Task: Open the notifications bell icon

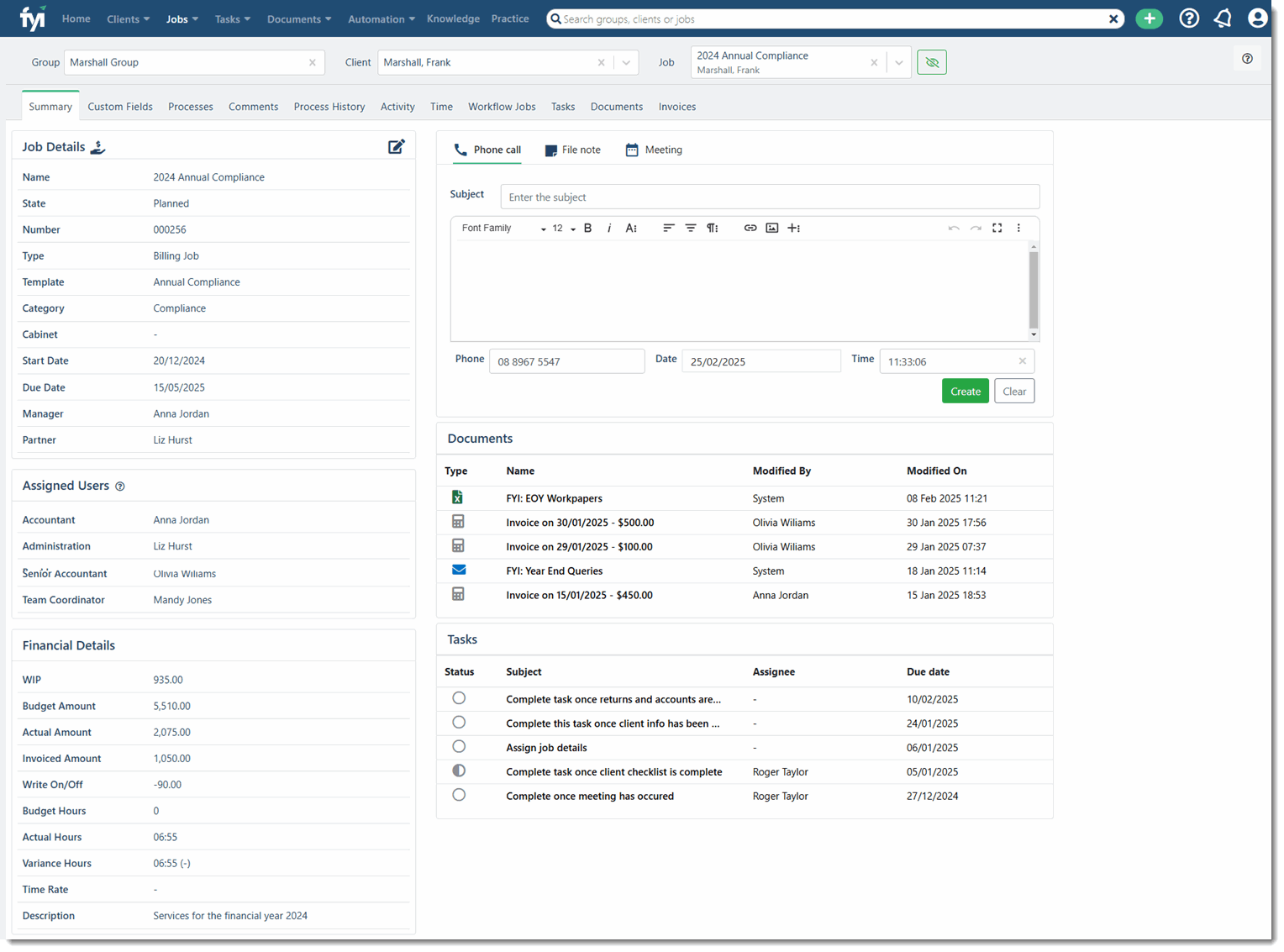Action: [1223, 18]
